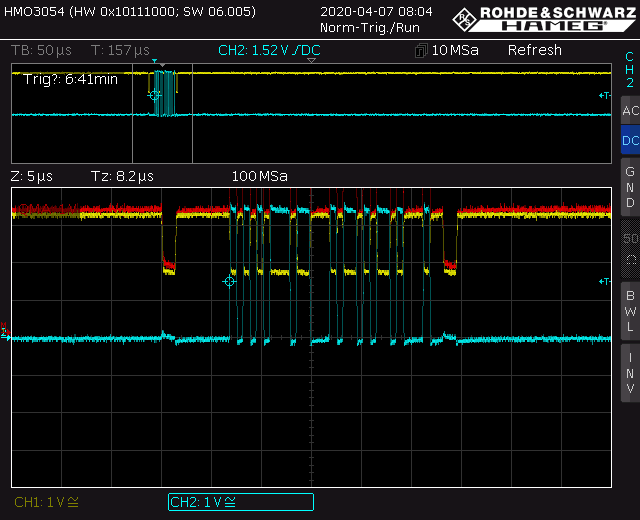The image size is (640, 520).
Task: Click the CH2 ground reference marker at left edge
Action: 5,336
